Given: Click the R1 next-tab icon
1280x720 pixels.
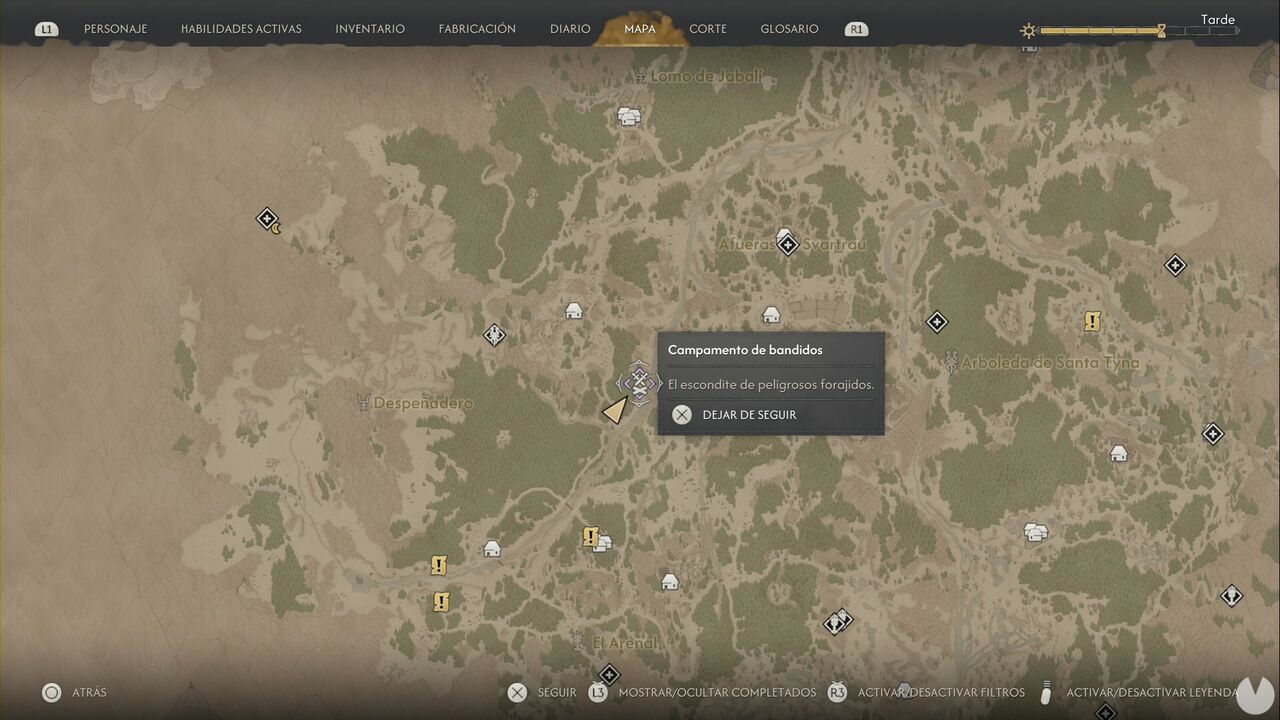Looking at the screenshot, I should [x=856, y=29].
